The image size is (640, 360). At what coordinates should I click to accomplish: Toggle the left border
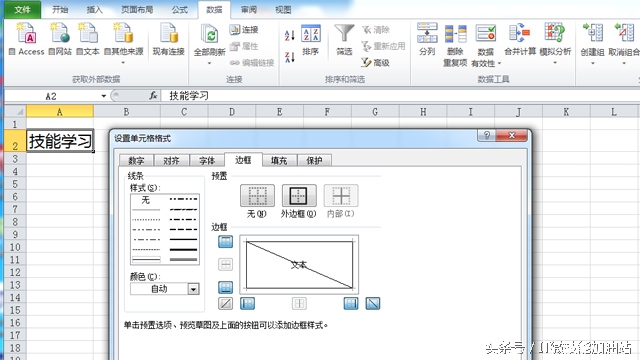[247, 303]
